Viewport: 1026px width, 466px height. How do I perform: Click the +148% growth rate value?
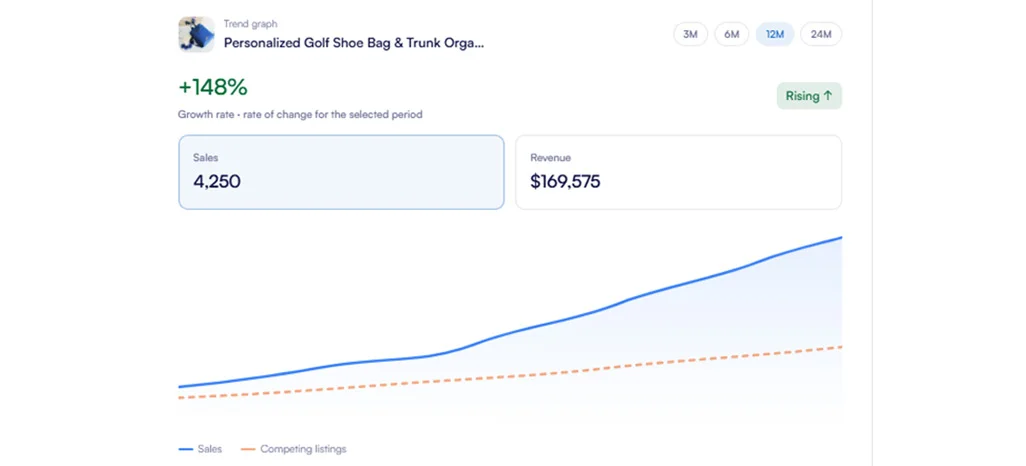213,87
